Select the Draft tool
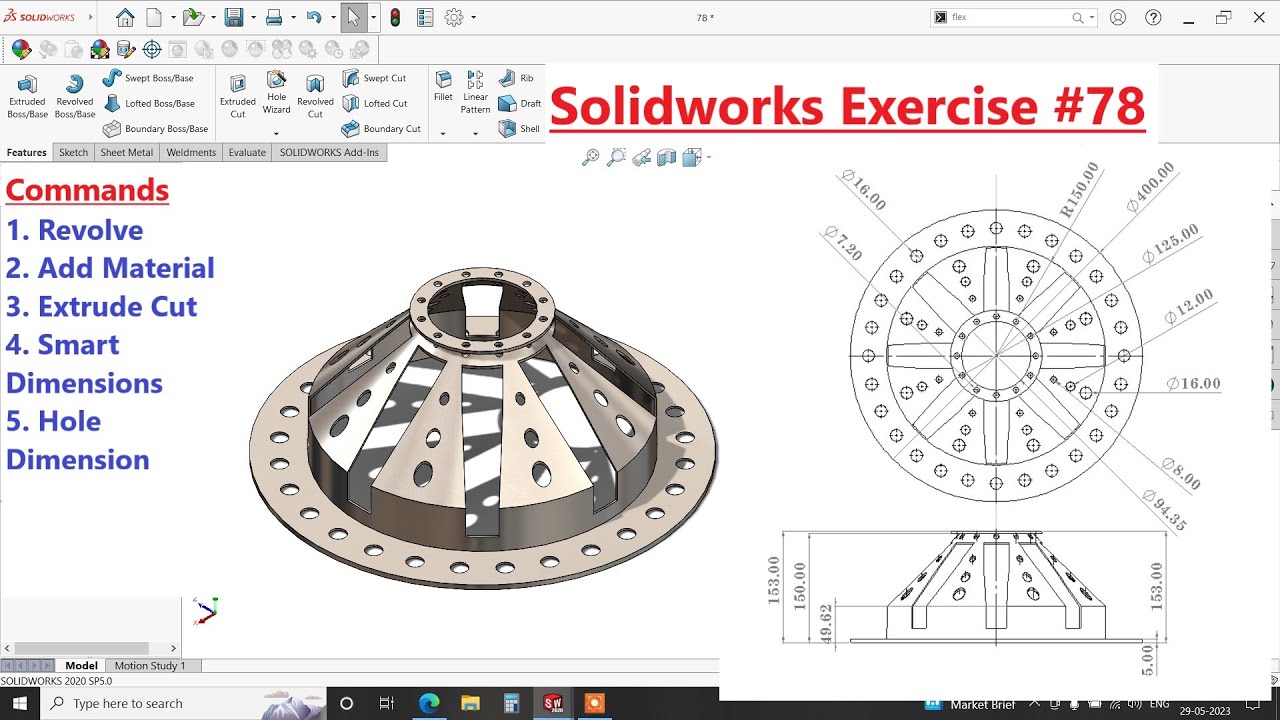Image resolution: width=1280 pixels, height=720 pixels. pos(519,103)
